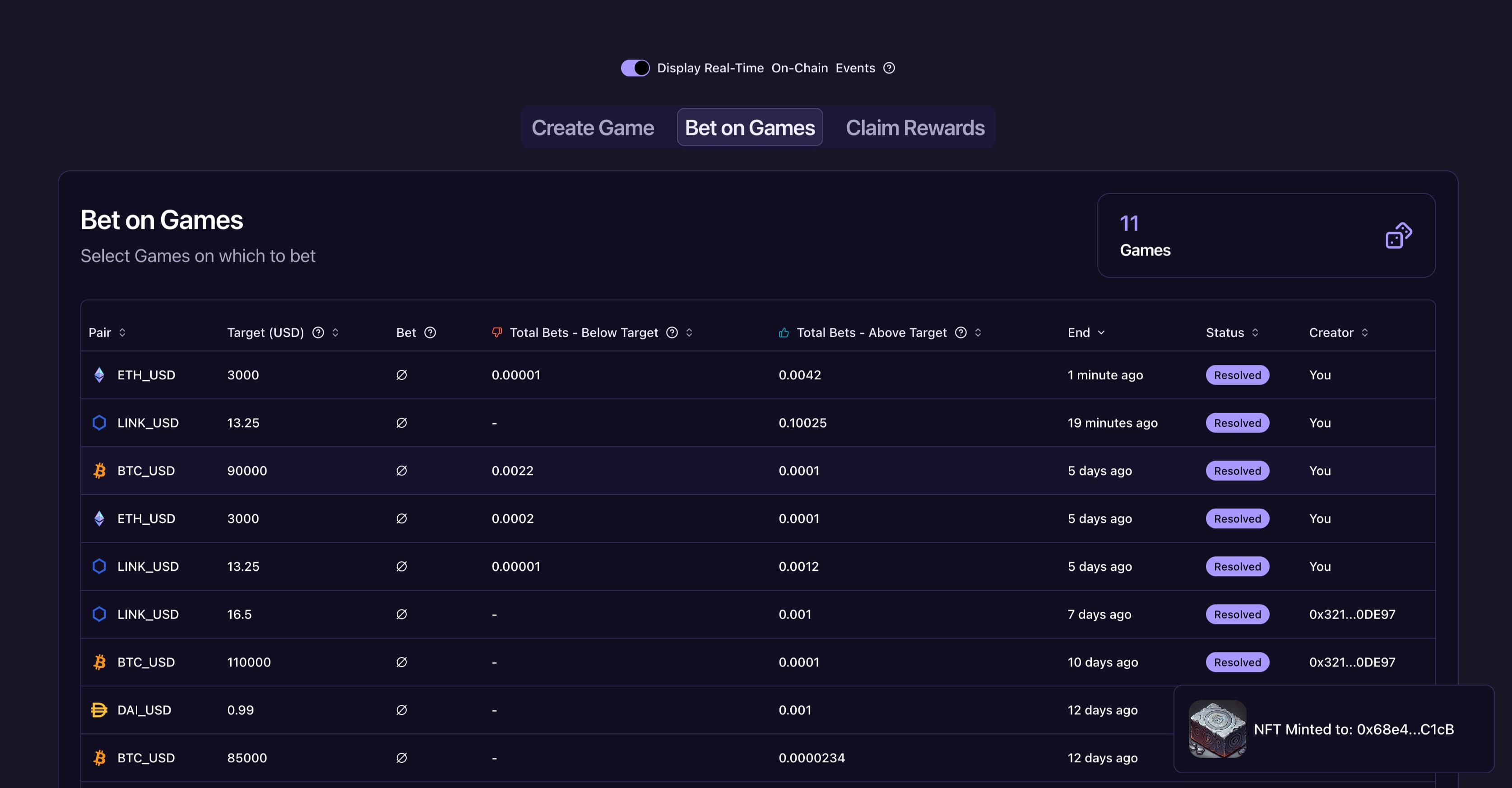Switch to the Create Game tab
The height and width of the screenshot is (788, 1512).
pyautogui.click(x=592, y=127)
